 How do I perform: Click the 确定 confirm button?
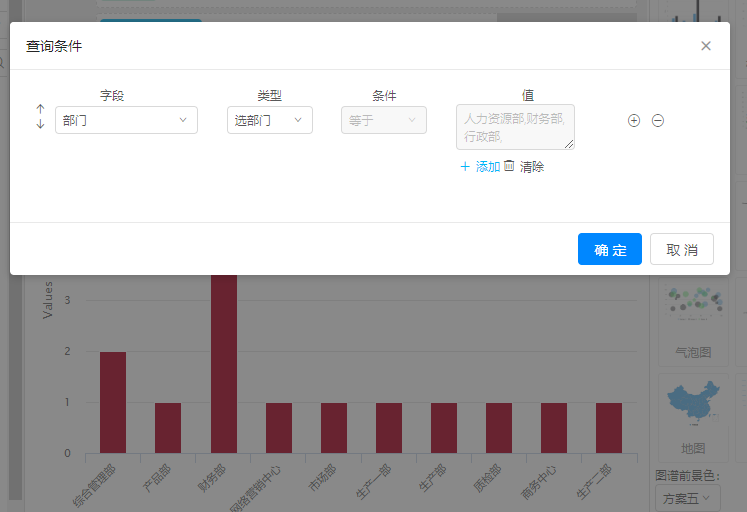(609, 249)
